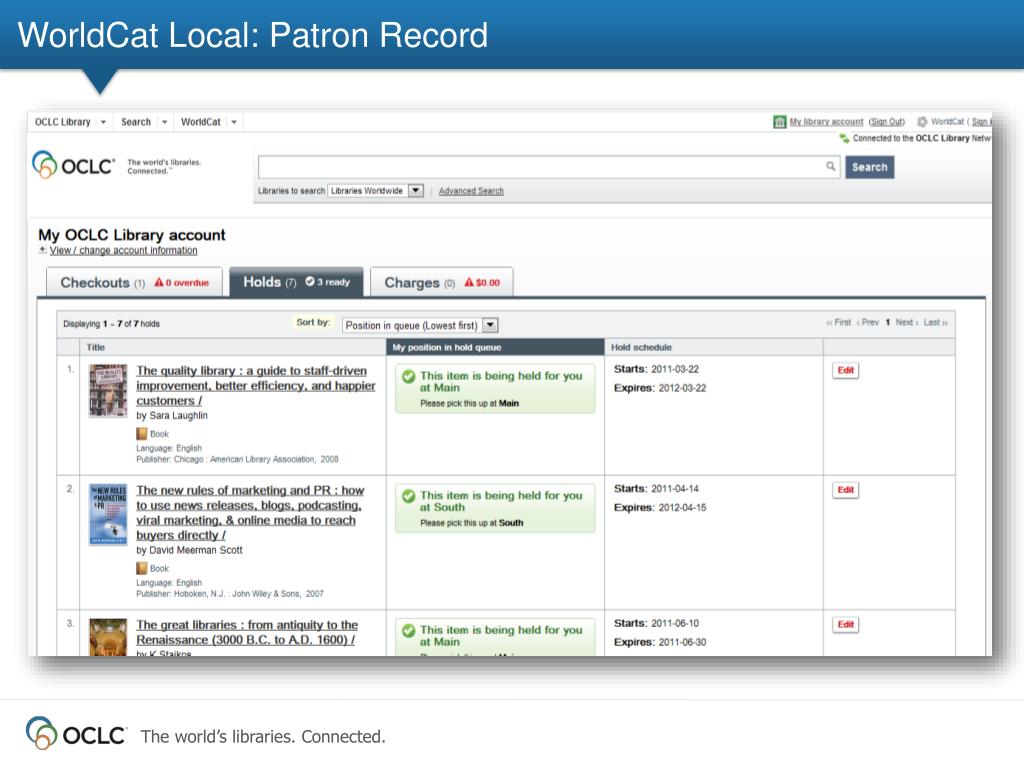Click the Book icon under Sara Laughlin
This screenshot has height=768, width=1024.
point(142,434)
